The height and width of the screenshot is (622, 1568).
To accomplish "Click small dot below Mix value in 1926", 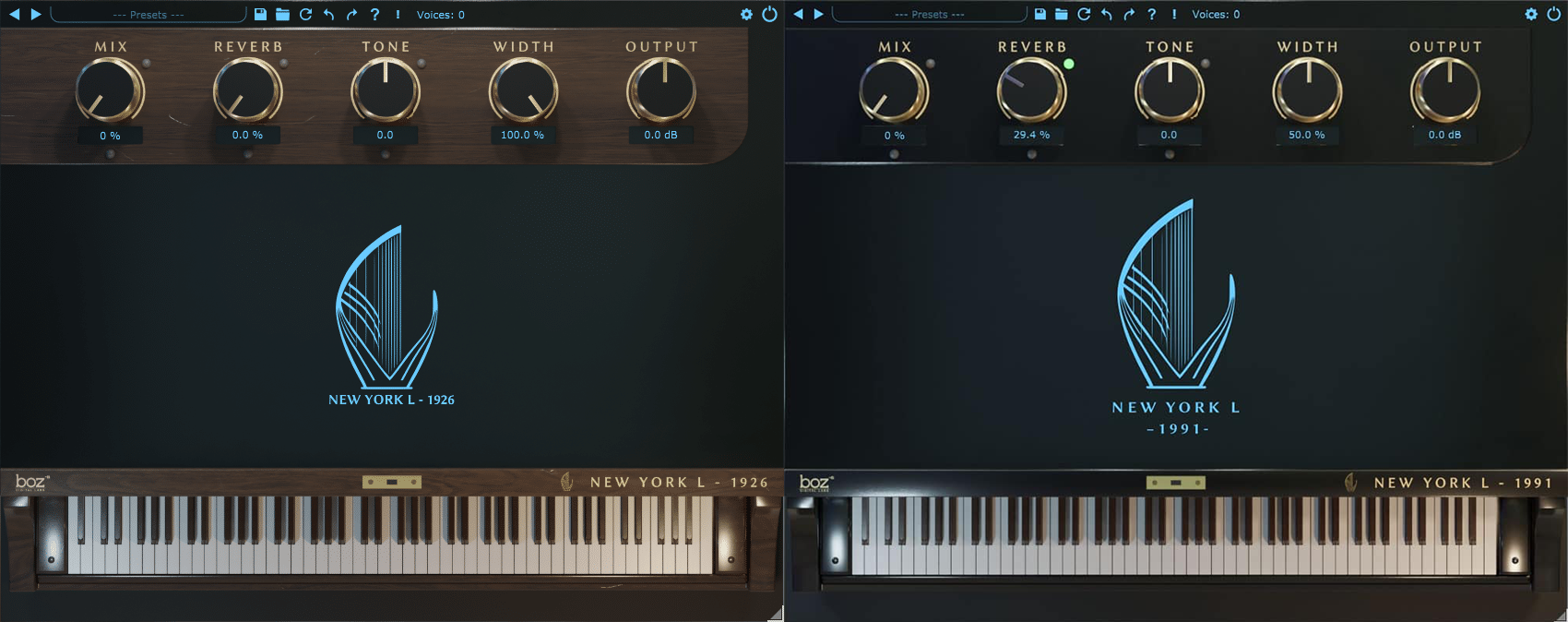I will 111,154.
